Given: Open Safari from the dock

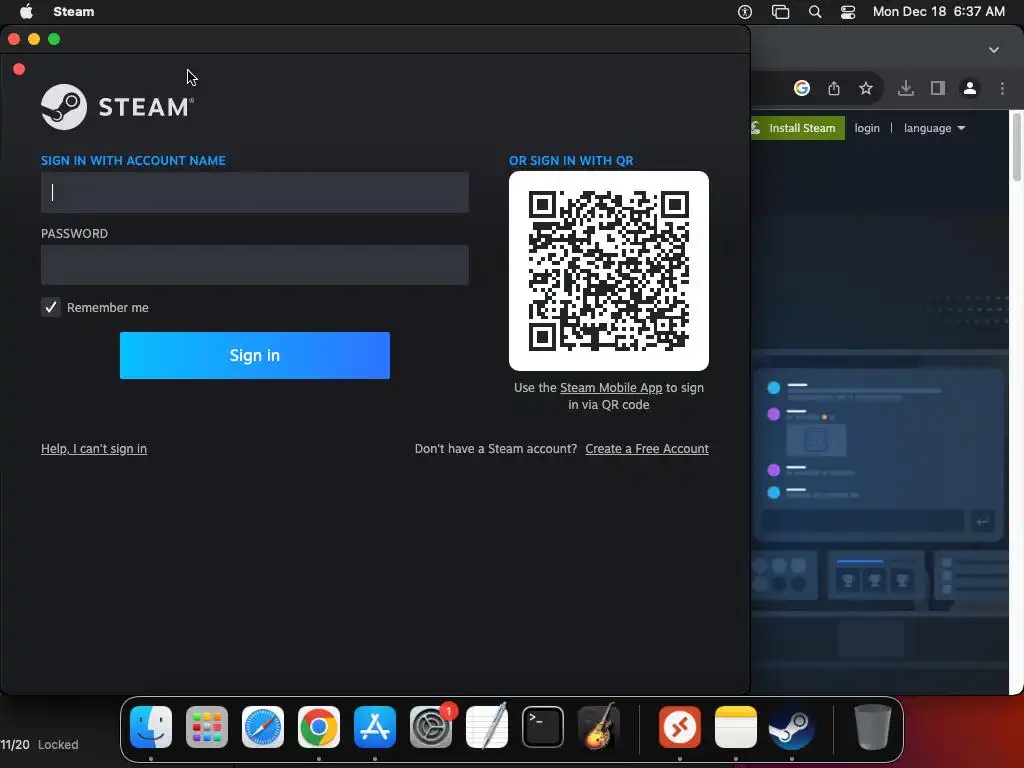Looking at the screenshot, I should pyautogui.click(x=263, y=727).
